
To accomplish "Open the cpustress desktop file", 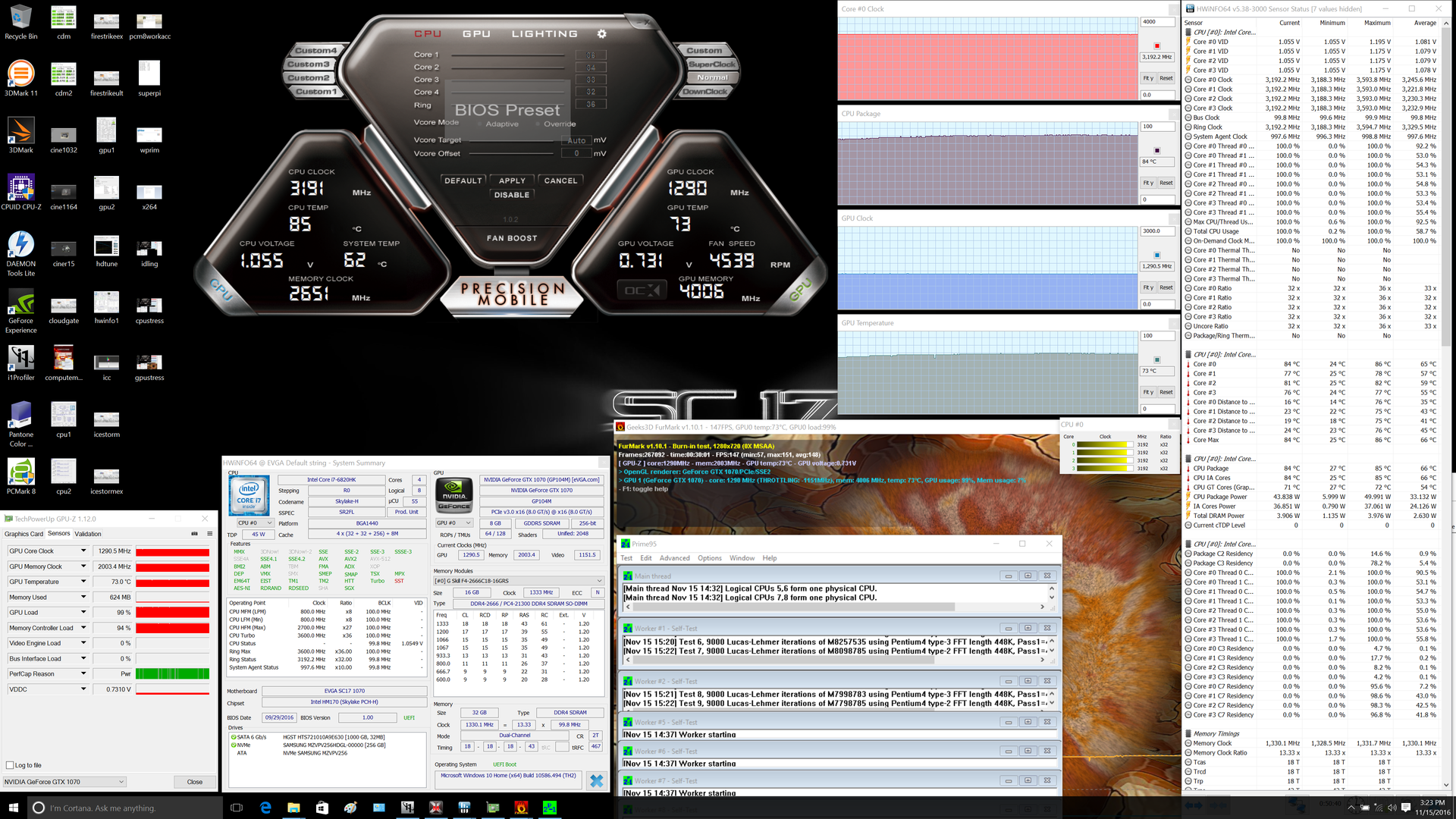I will tap(149, 310).
